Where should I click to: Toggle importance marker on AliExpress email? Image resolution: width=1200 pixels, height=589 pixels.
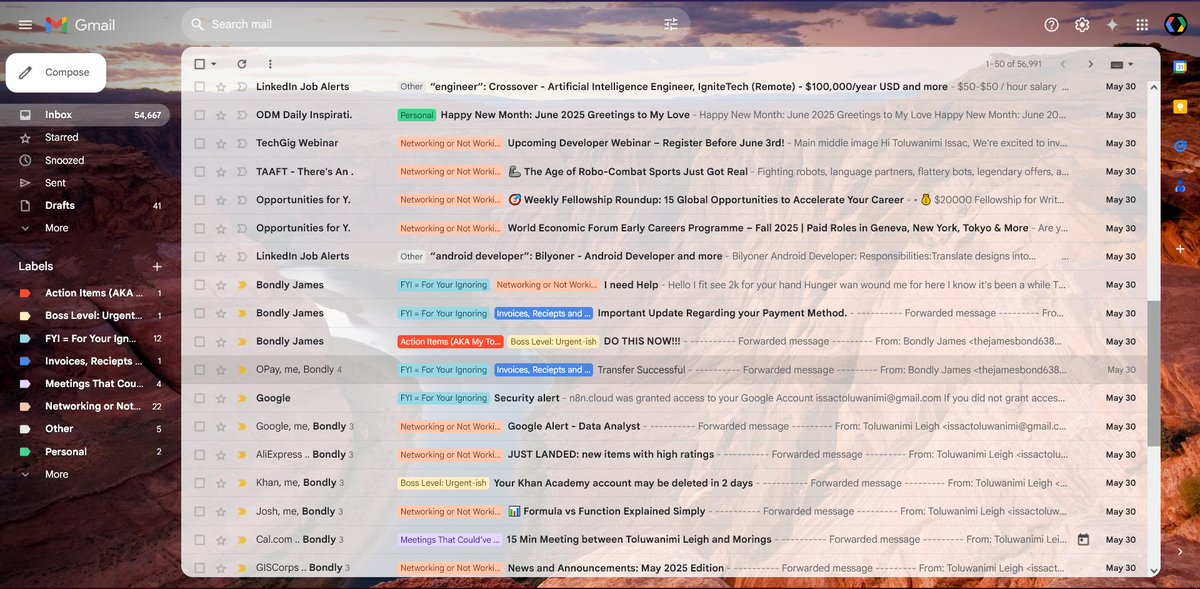click(x=241, y=455)
